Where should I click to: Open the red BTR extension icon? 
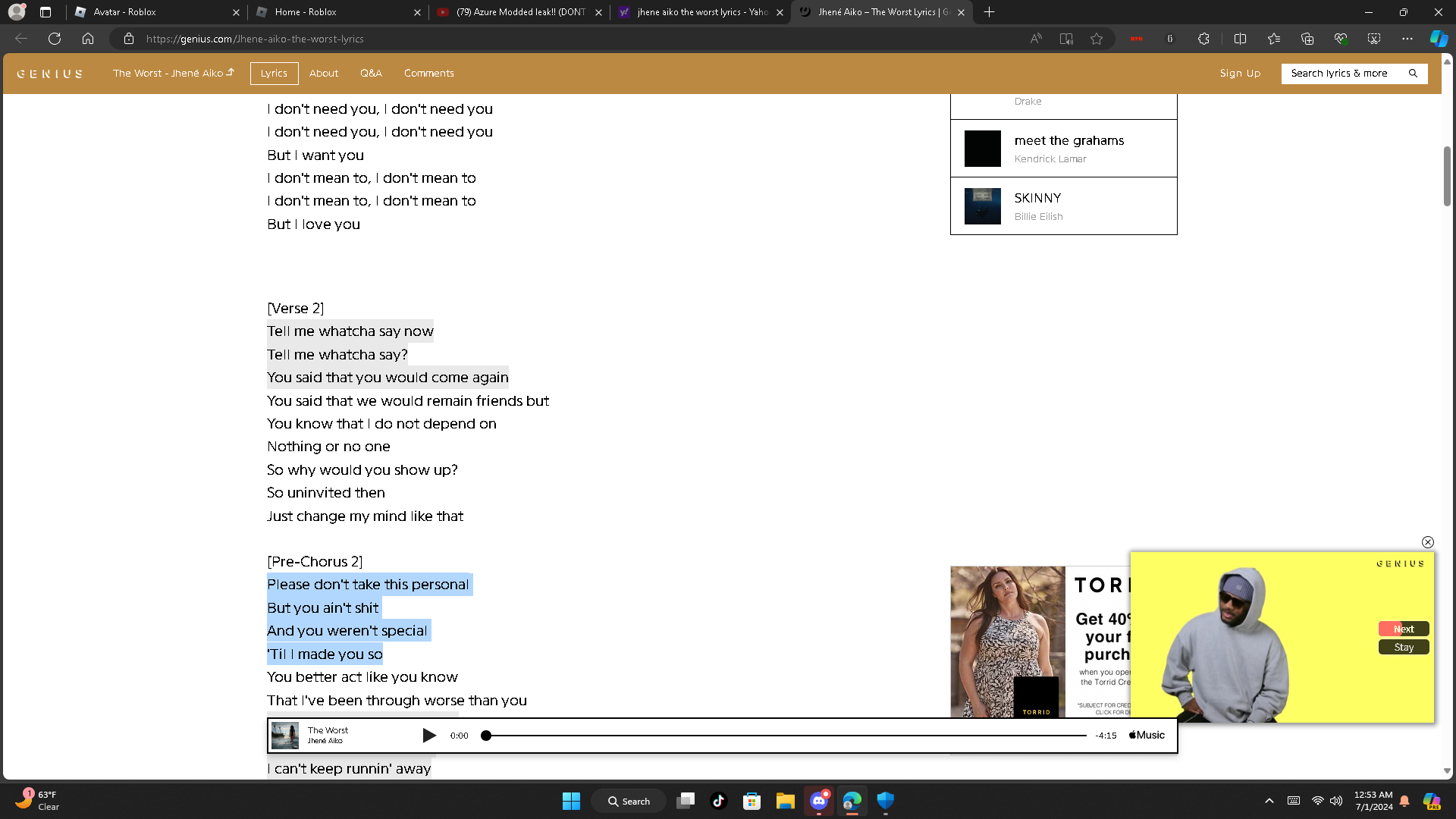pos(1136,39)
